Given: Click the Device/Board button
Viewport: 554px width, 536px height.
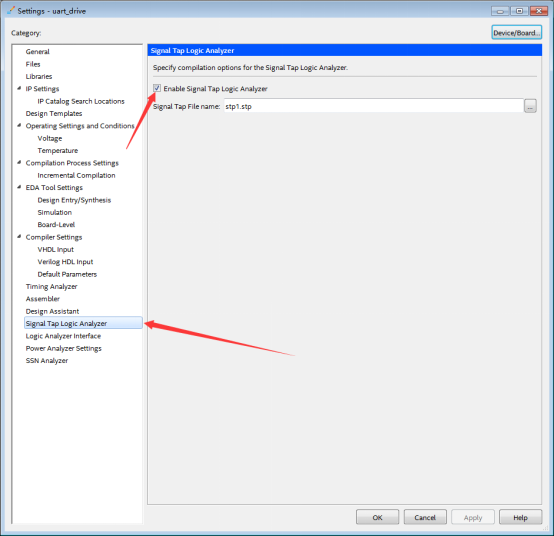Looking at the screenshot, I should point(517,33).
